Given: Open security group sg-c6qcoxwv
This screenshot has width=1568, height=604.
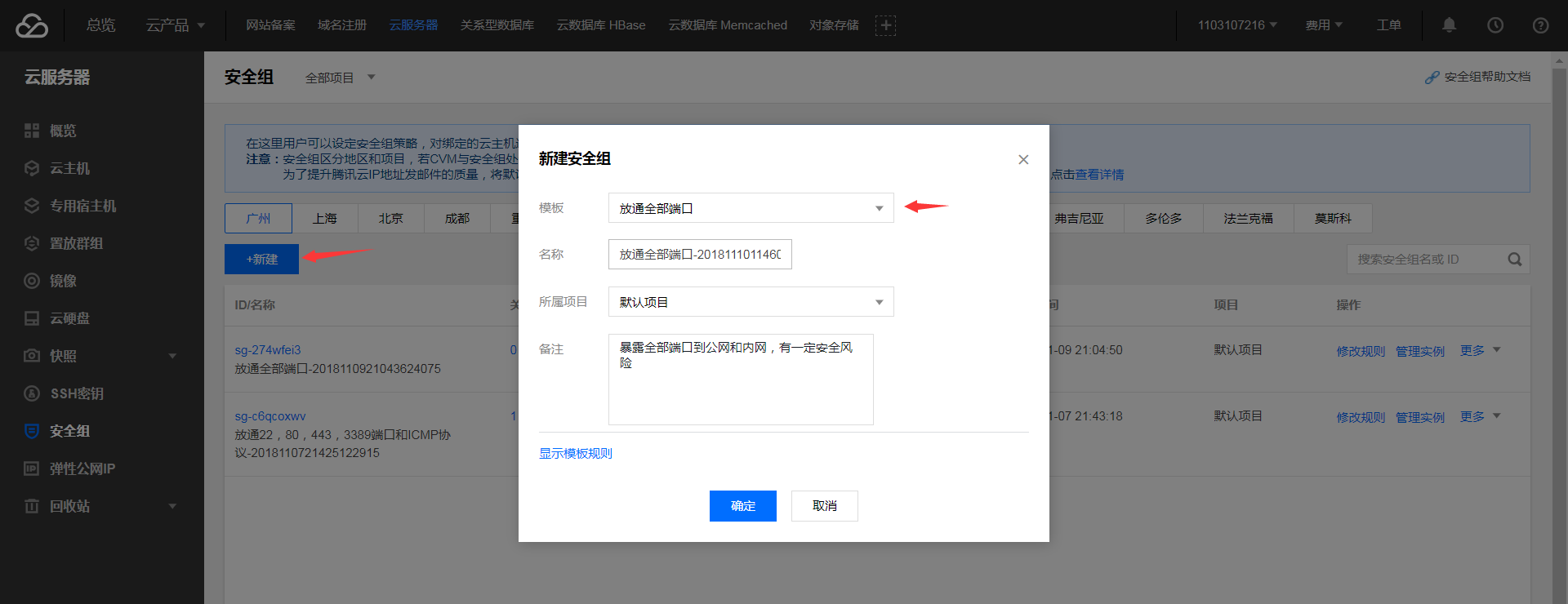Looking at the screenshot, I should click(270, 416).
